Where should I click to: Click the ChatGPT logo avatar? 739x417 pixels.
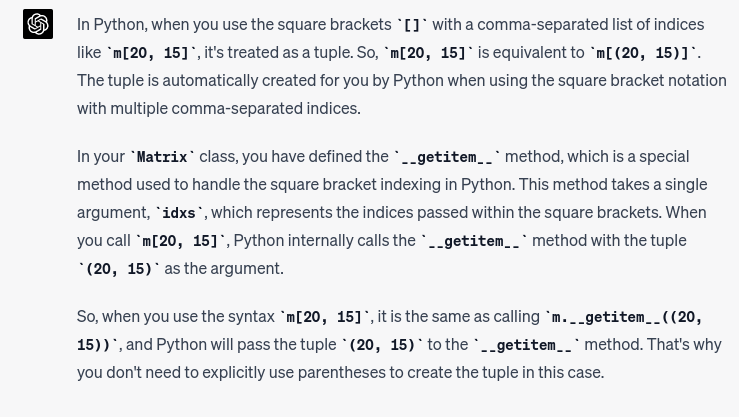pos(38,24)
